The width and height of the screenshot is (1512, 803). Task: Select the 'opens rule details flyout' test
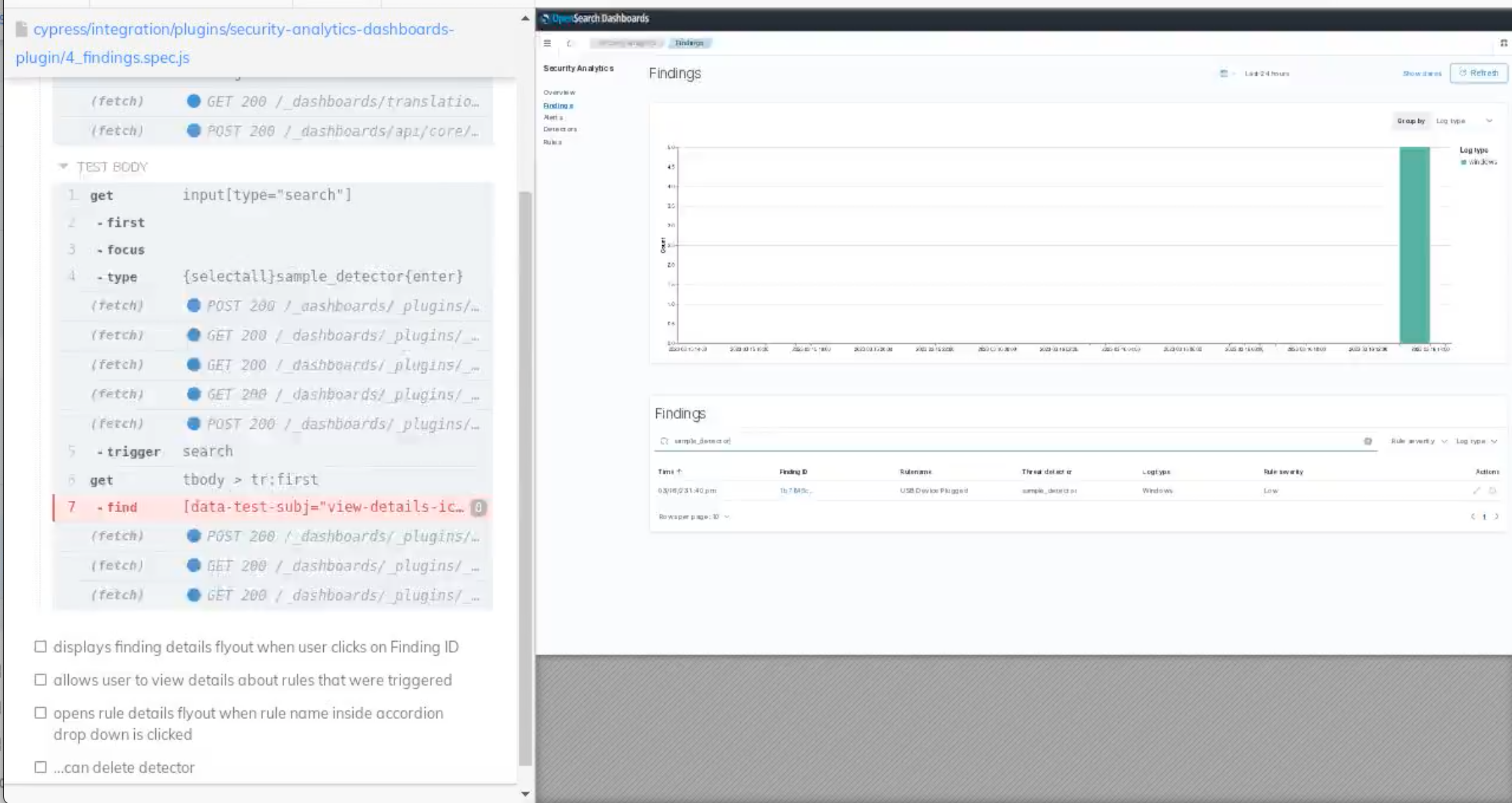[x=239, y=724]
